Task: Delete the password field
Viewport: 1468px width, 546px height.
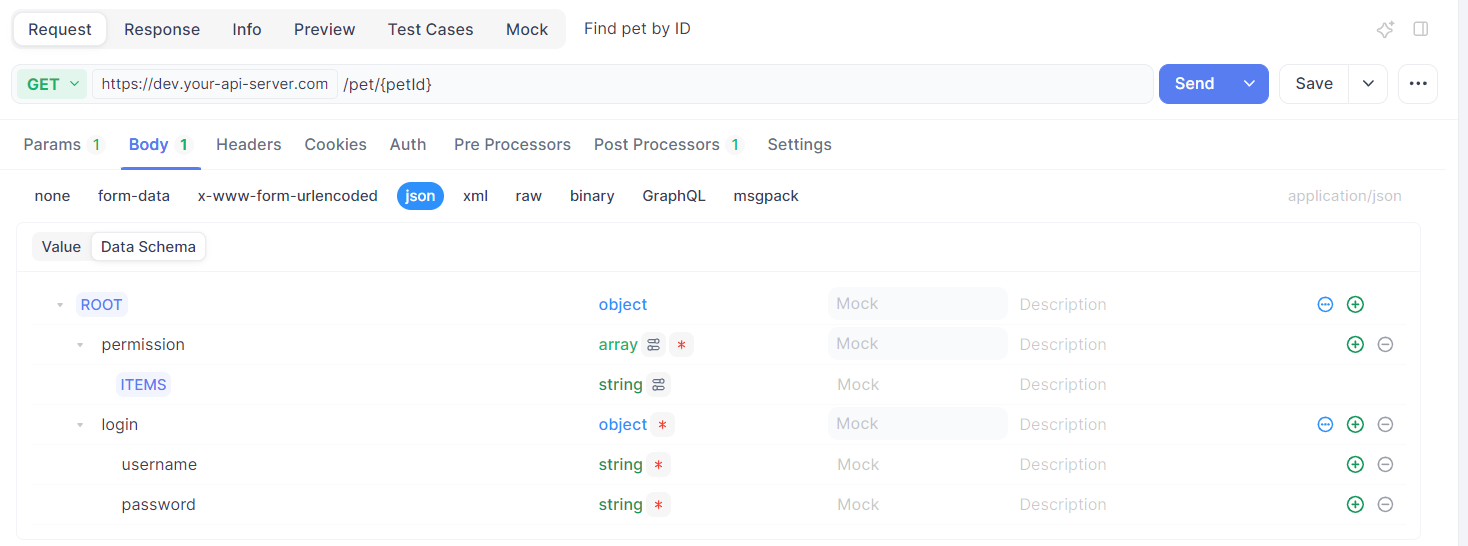Action: 1385,504
